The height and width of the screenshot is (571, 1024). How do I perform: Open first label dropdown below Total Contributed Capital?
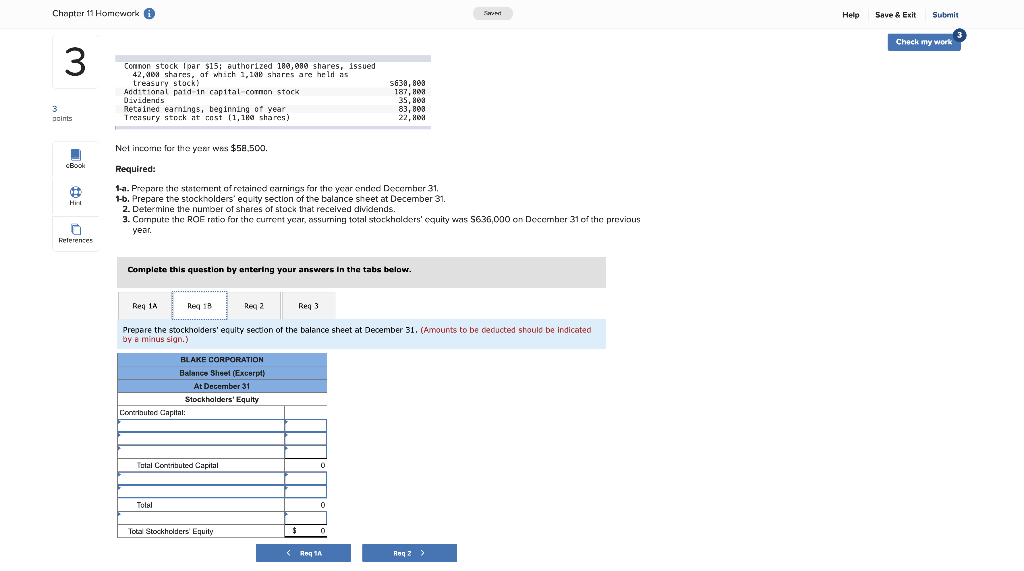[201, 478]
